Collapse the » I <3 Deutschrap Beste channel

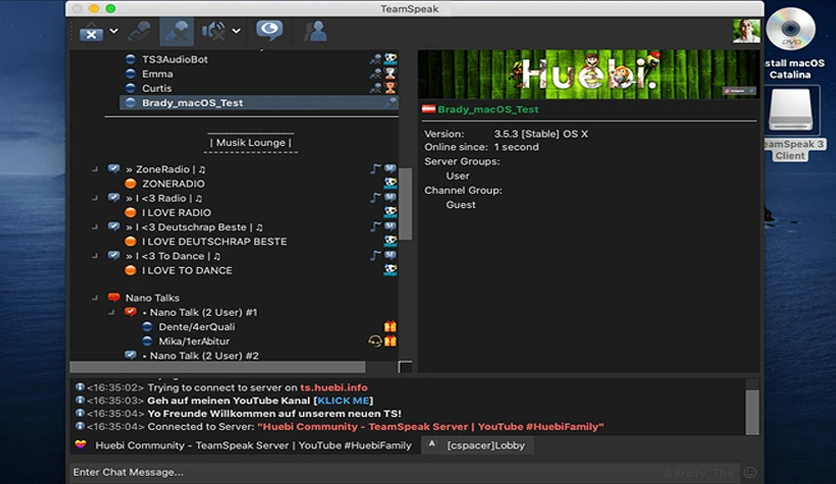click(x=95, y=227)
